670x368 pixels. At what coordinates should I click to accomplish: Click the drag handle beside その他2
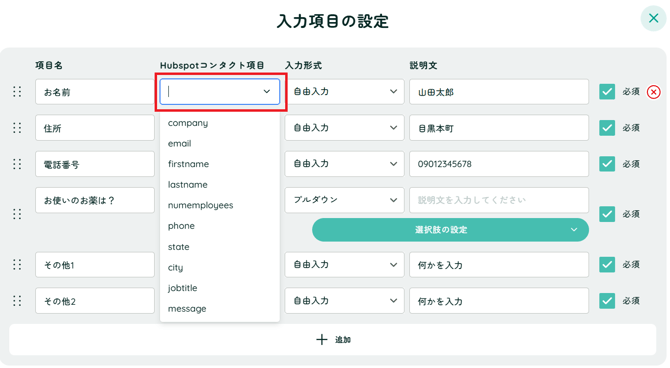tap(17, 301)
